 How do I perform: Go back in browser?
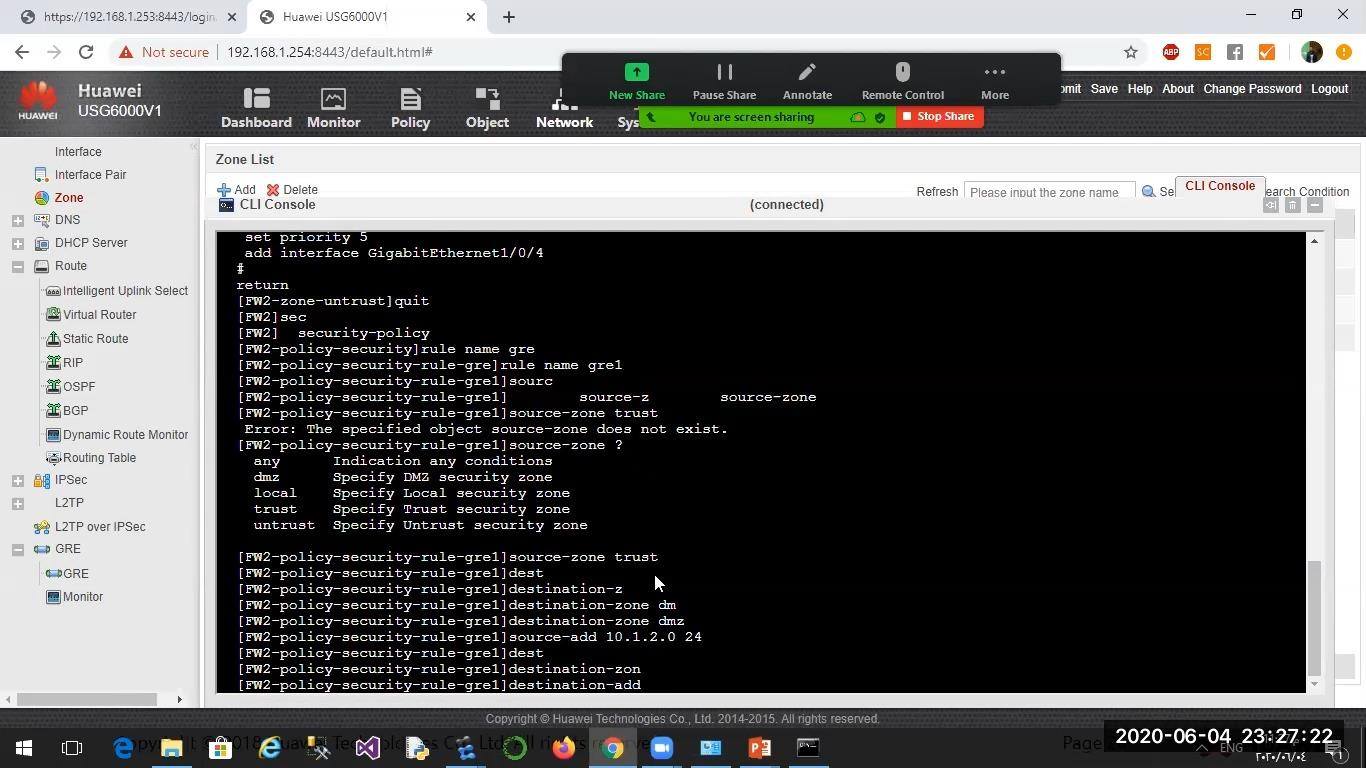click(22, 52)
